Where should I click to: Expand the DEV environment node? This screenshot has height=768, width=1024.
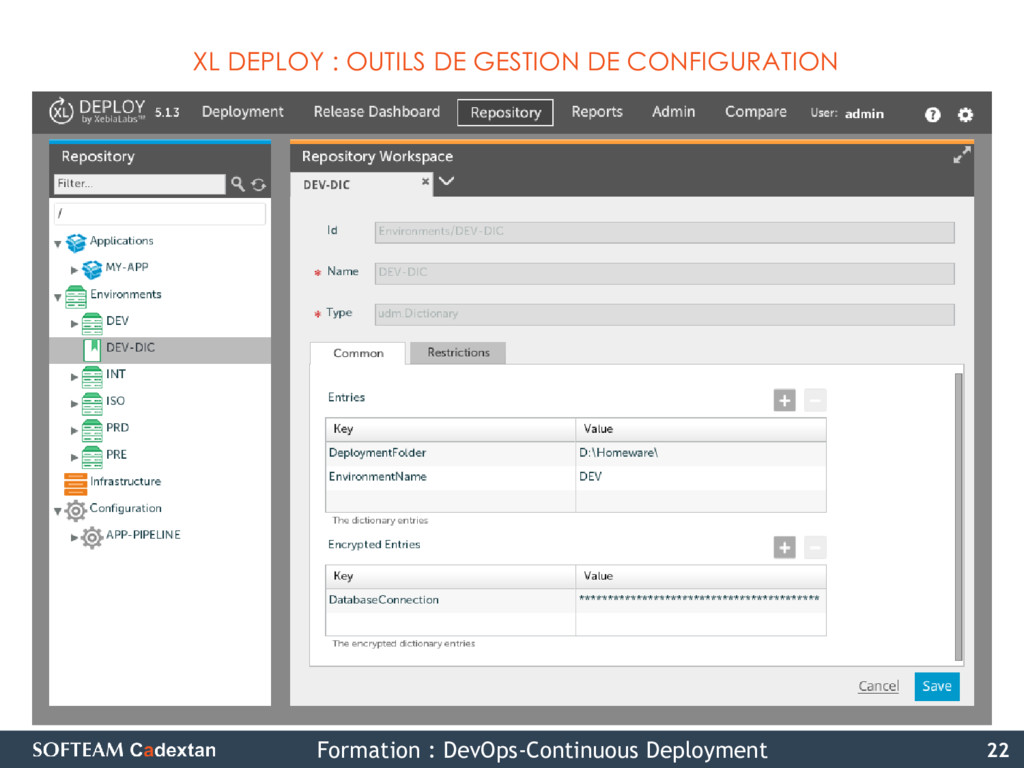click(x=74, y=323)
